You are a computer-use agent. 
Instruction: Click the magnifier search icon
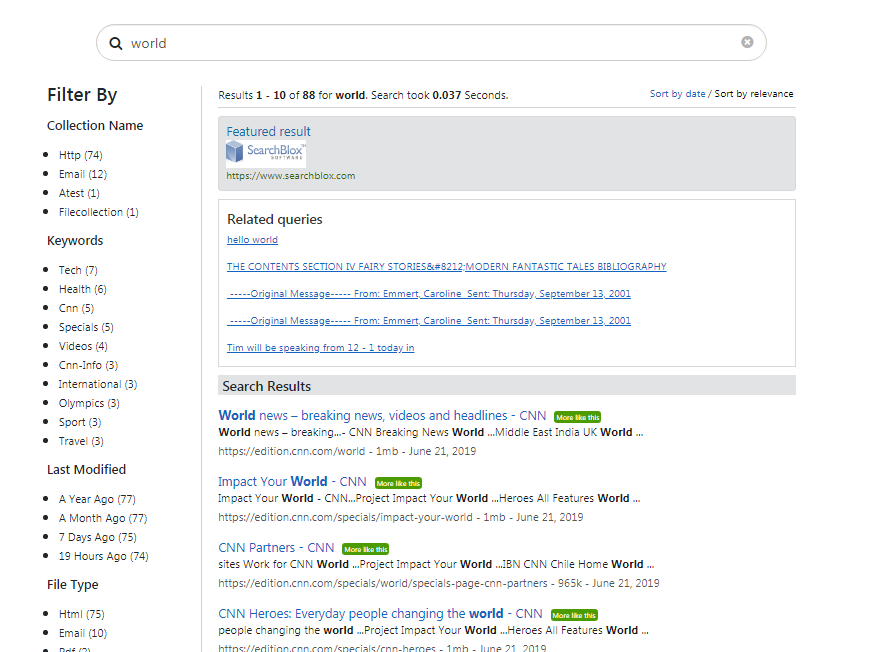point(115,43)
